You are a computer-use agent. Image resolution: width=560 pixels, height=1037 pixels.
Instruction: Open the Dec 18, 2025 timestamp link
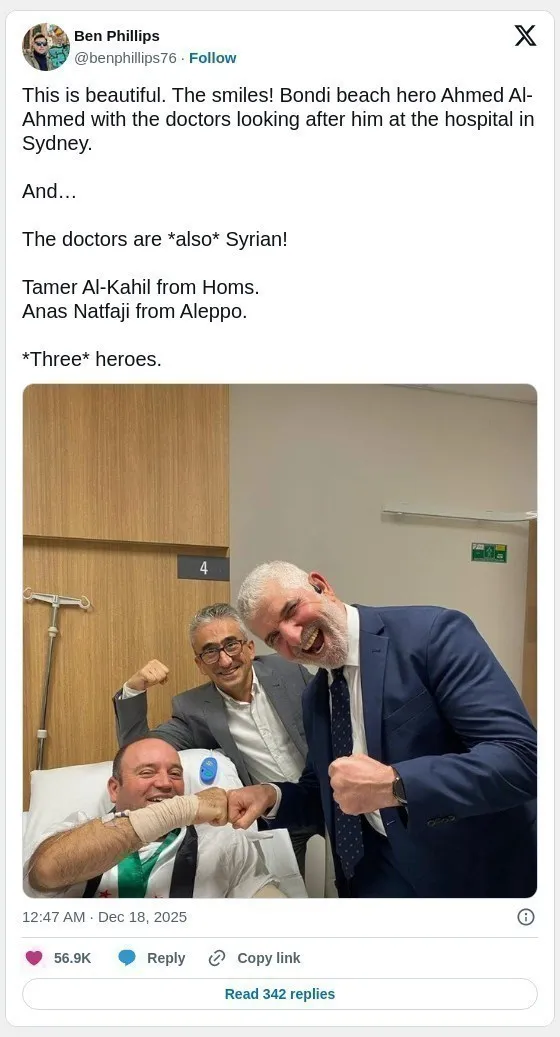tap(104, 917)
